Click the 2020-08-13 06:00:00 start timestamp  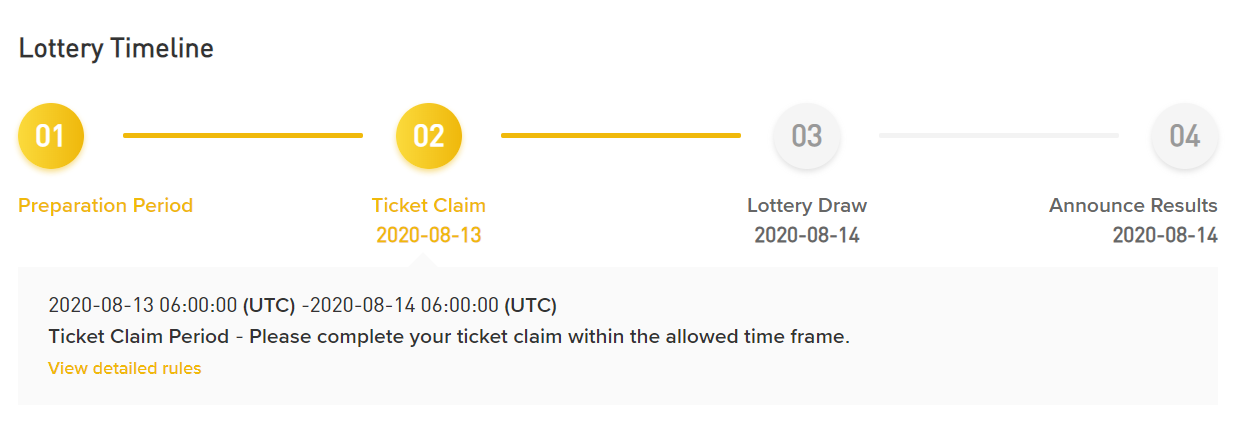pyautogui.click(x=142, y=305)
